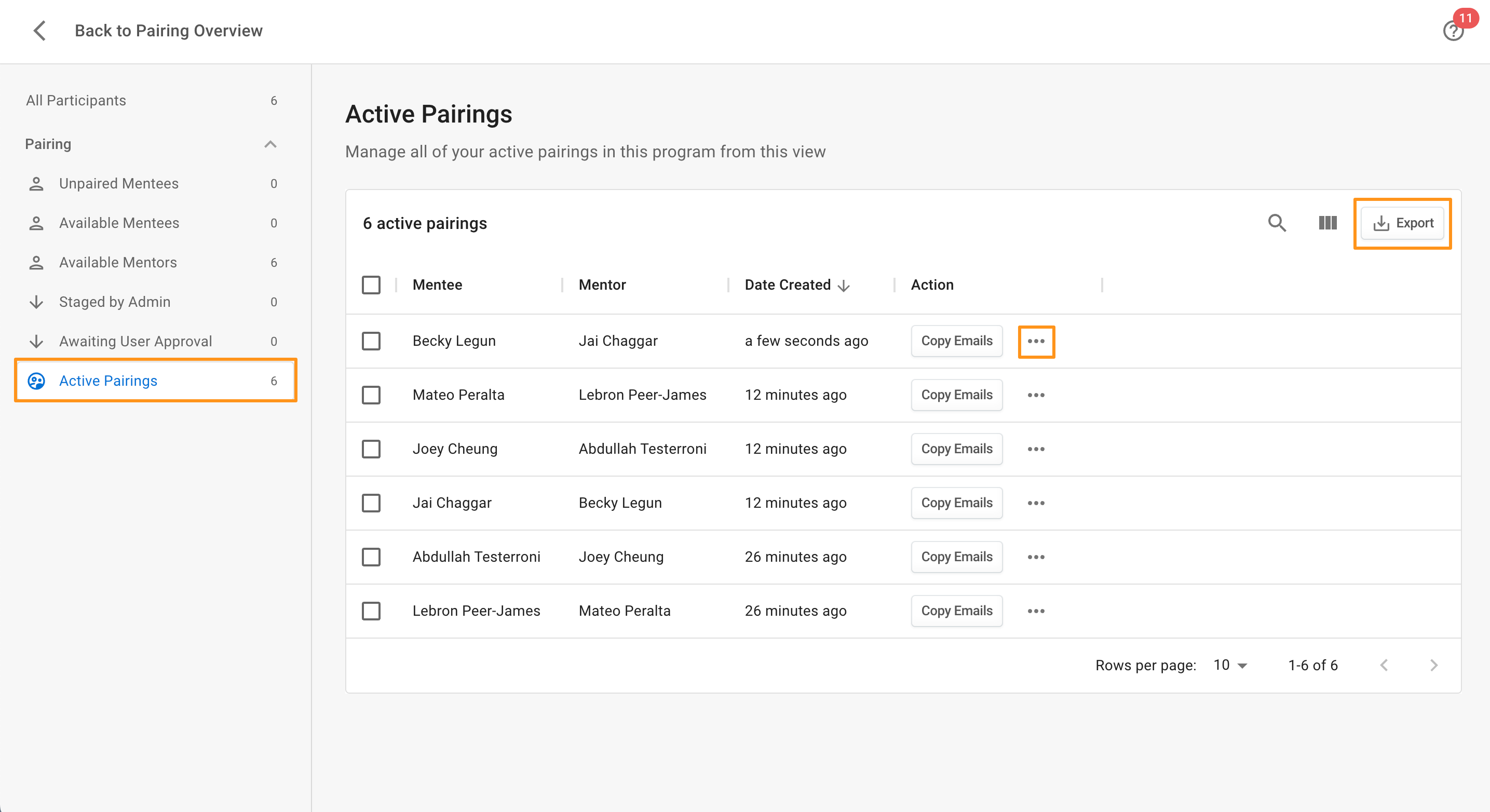The image size is (1490, 812).
Task: Click the Mentor column header
Action: 602,285
